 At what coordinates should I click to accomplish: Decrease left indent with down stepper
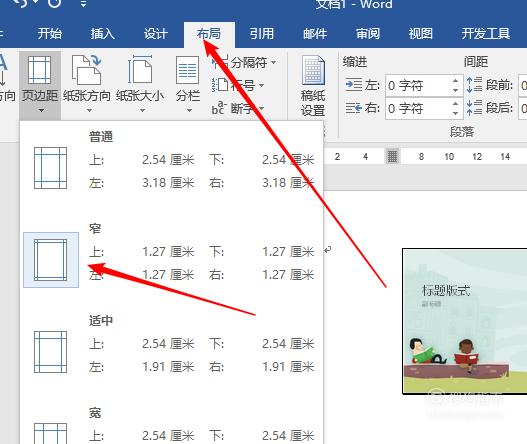point(455,90)
